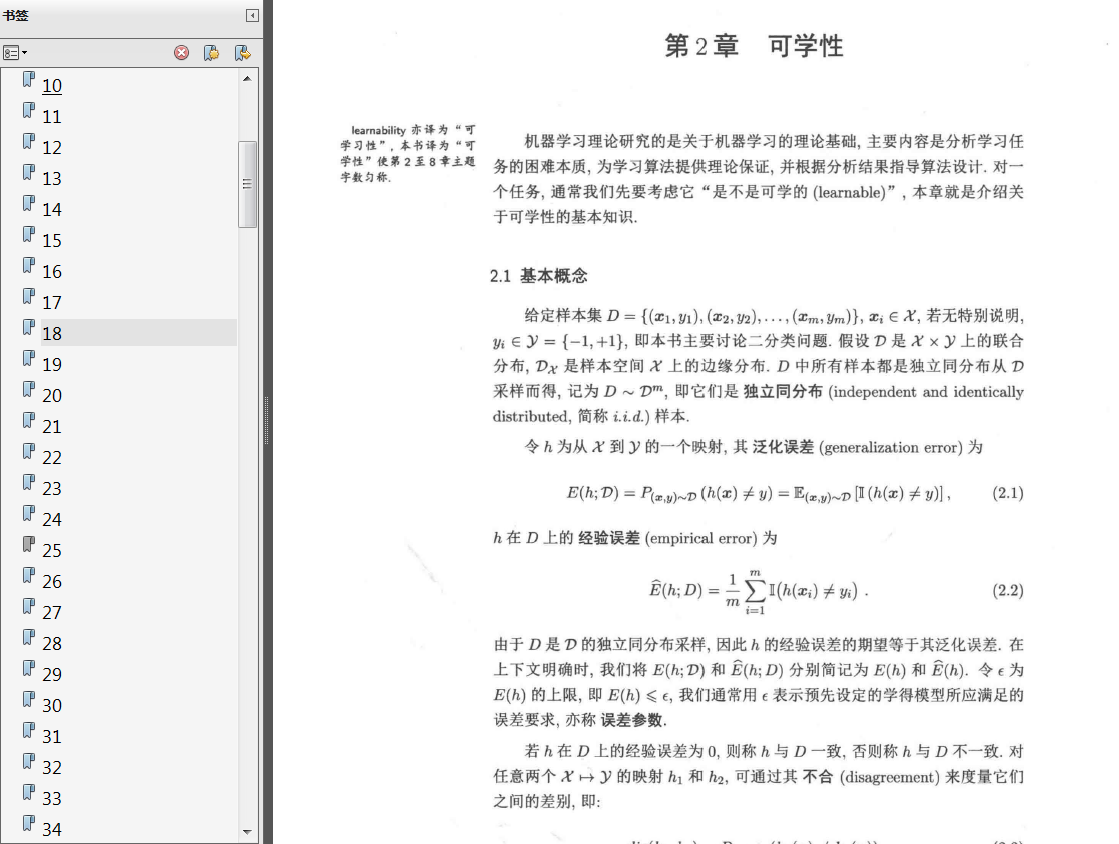Click the bookmark icon next to 18
This screenshot has height=844, width=1119.
click(x=29, y=327)
